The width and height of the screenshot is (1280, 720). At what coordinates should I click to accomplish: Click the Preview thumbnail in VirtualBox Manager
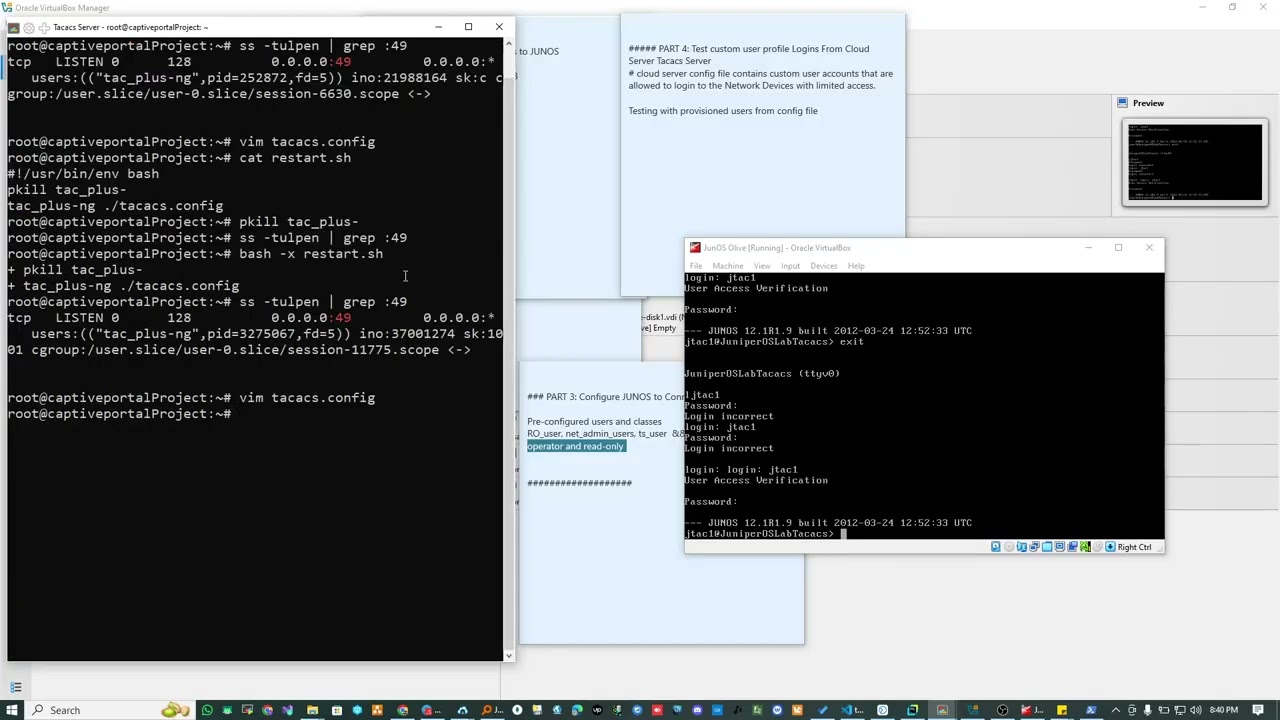click(x=1194, y=162)
